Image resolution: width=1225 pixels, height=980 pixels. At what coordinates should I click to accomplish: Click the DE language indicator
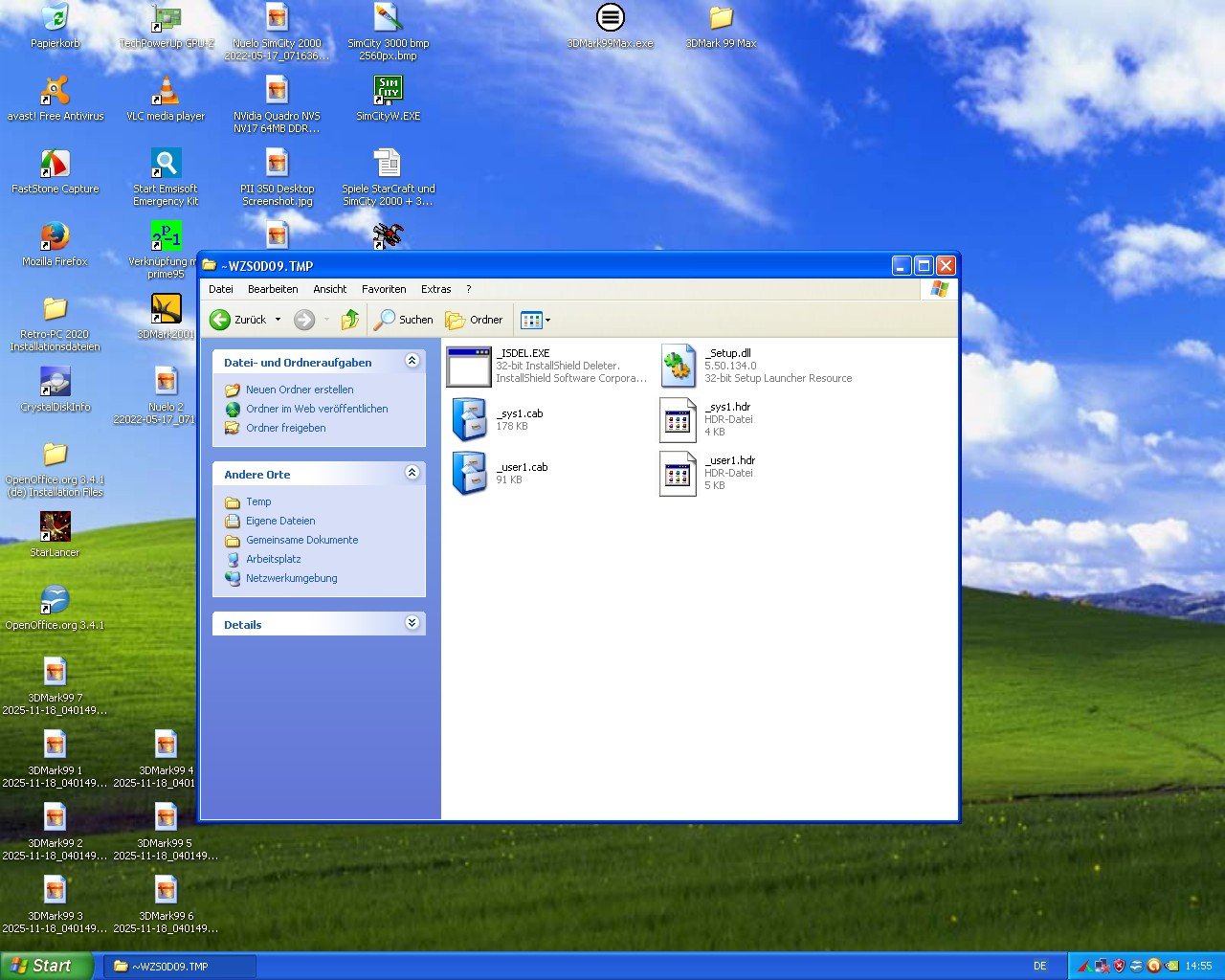coord(1040,967)
